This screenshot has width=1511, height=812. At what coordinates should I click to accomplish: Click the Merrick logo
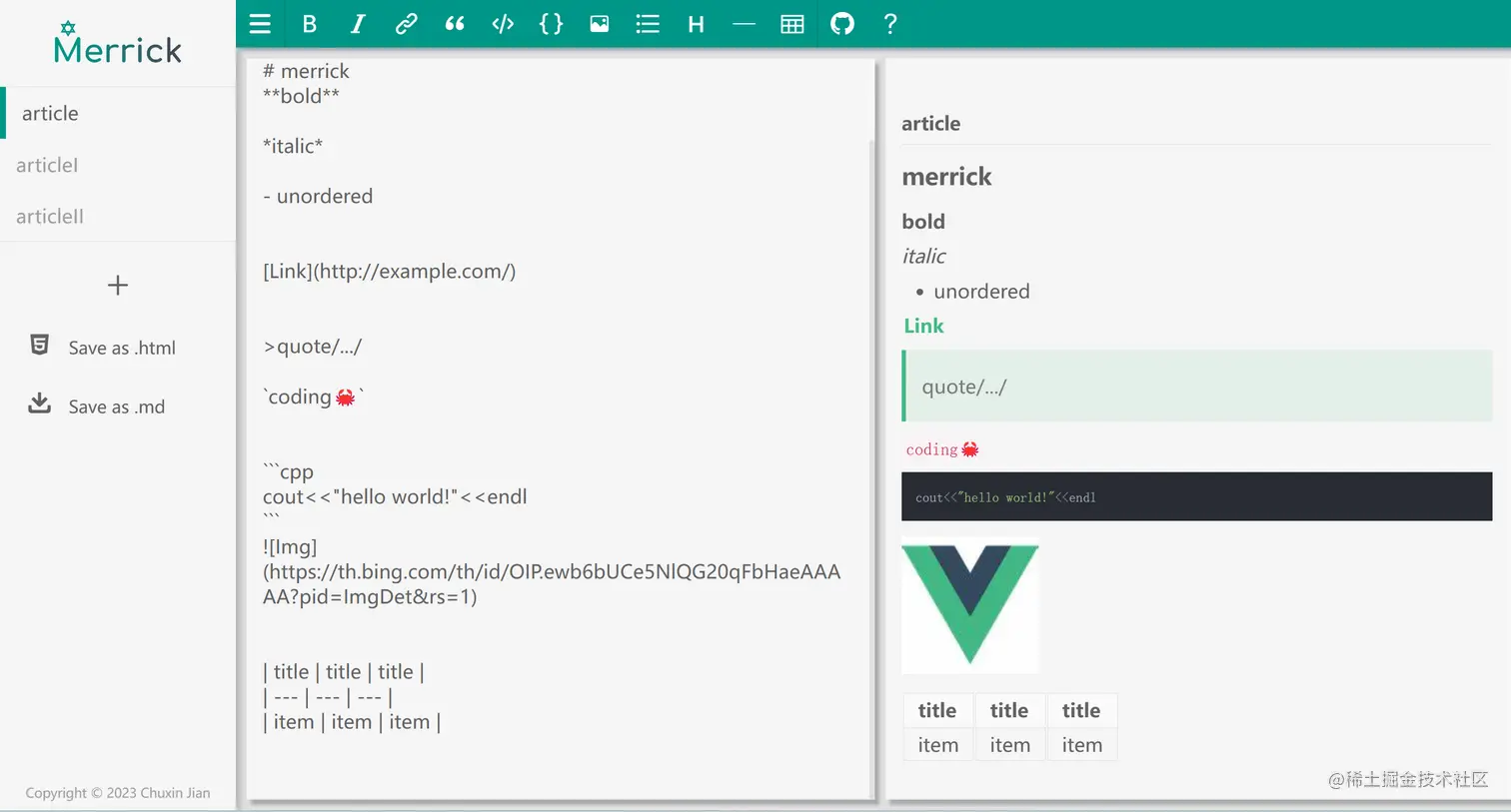click(118, 44)
